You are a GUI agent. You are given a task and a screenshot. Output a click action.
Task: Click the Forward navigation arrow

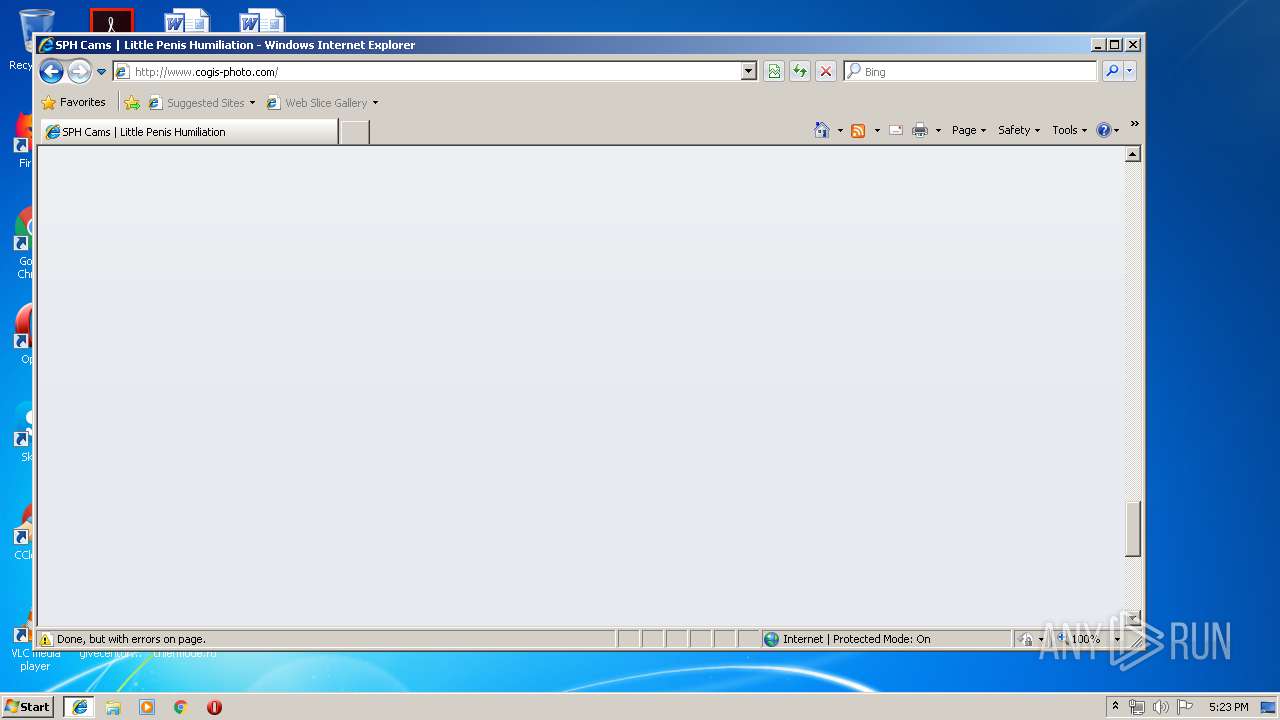pyautogui.click(x=79, y=71)
